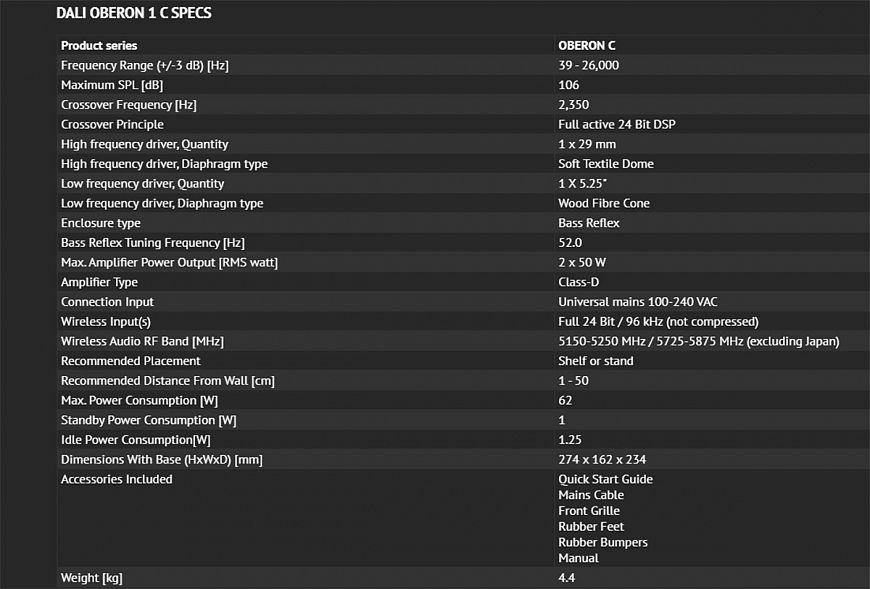The height and width of the screenshot is (589, 870).
Task: Select the Soft Textile Dome value
Action: [x=606, y=164]
